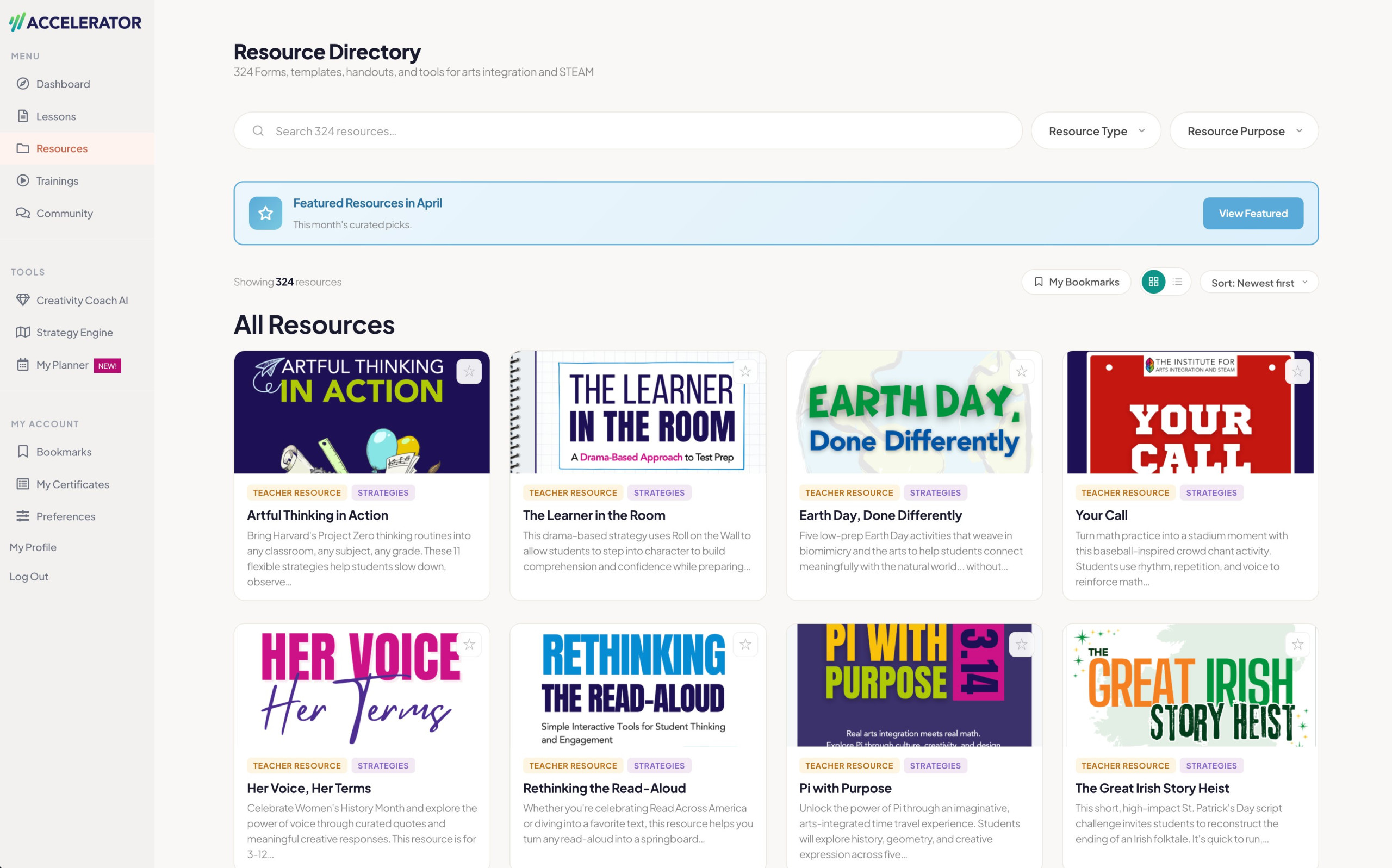
Task: Select Resources in the sidebar
Action: 77,148
